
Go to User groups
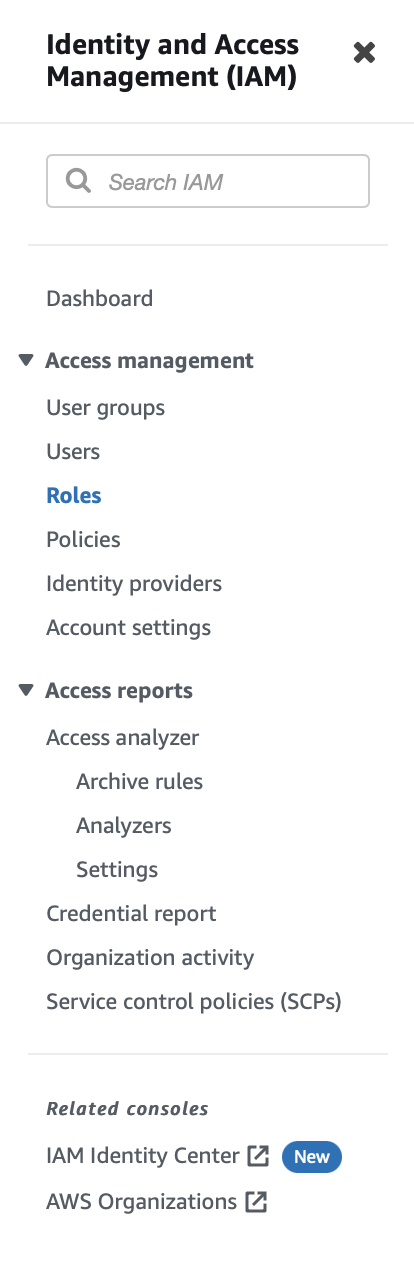106,408
